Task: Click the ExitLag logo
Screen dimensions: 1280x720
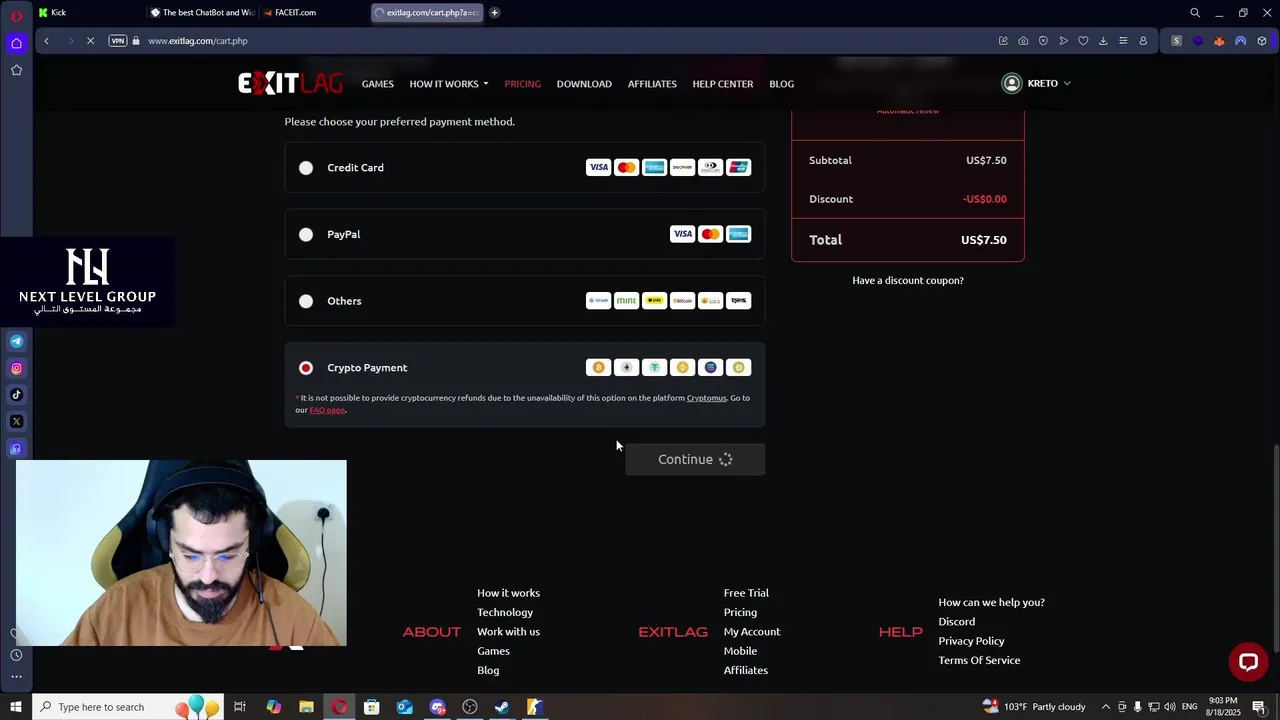Action: (290, 83)
